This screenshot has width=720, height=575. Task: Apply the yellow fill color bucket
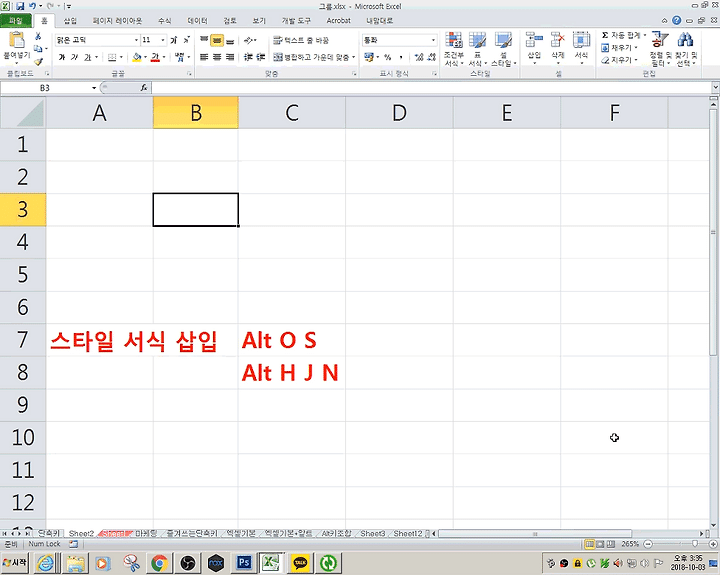[136, 57]
